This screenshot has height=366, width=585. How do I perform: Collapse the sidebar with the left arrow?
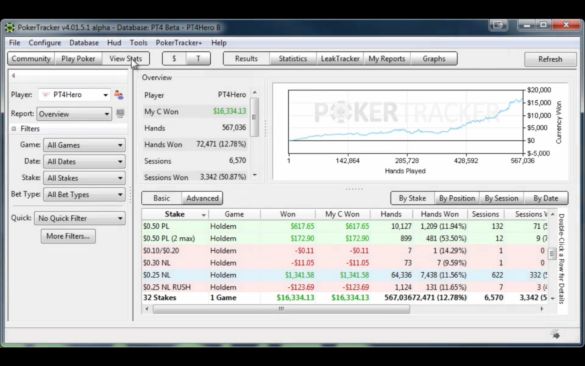pyautogui.click(x=13, y=76)
